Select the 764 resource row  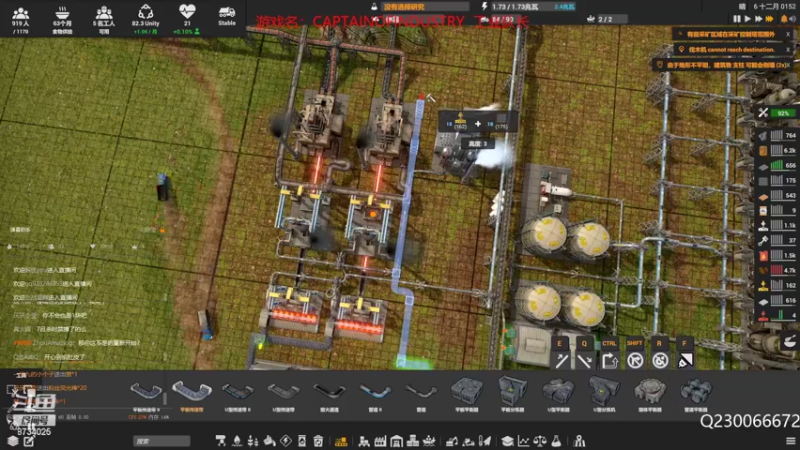777,135
